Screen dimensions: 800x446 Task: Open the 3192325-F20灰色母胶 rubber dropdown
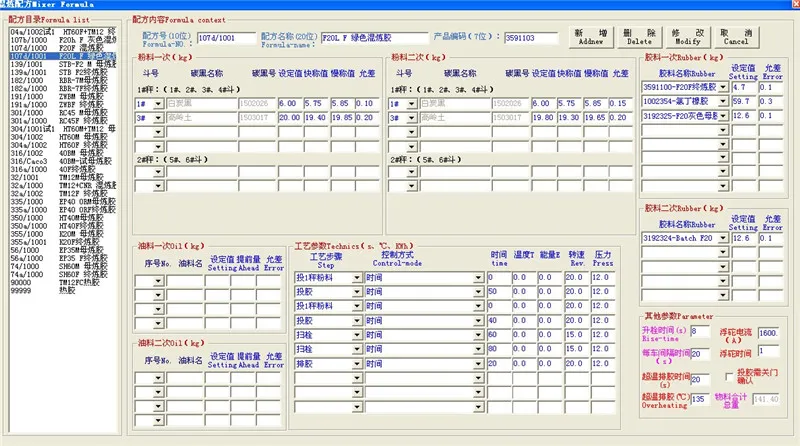(x=722, y=116)
